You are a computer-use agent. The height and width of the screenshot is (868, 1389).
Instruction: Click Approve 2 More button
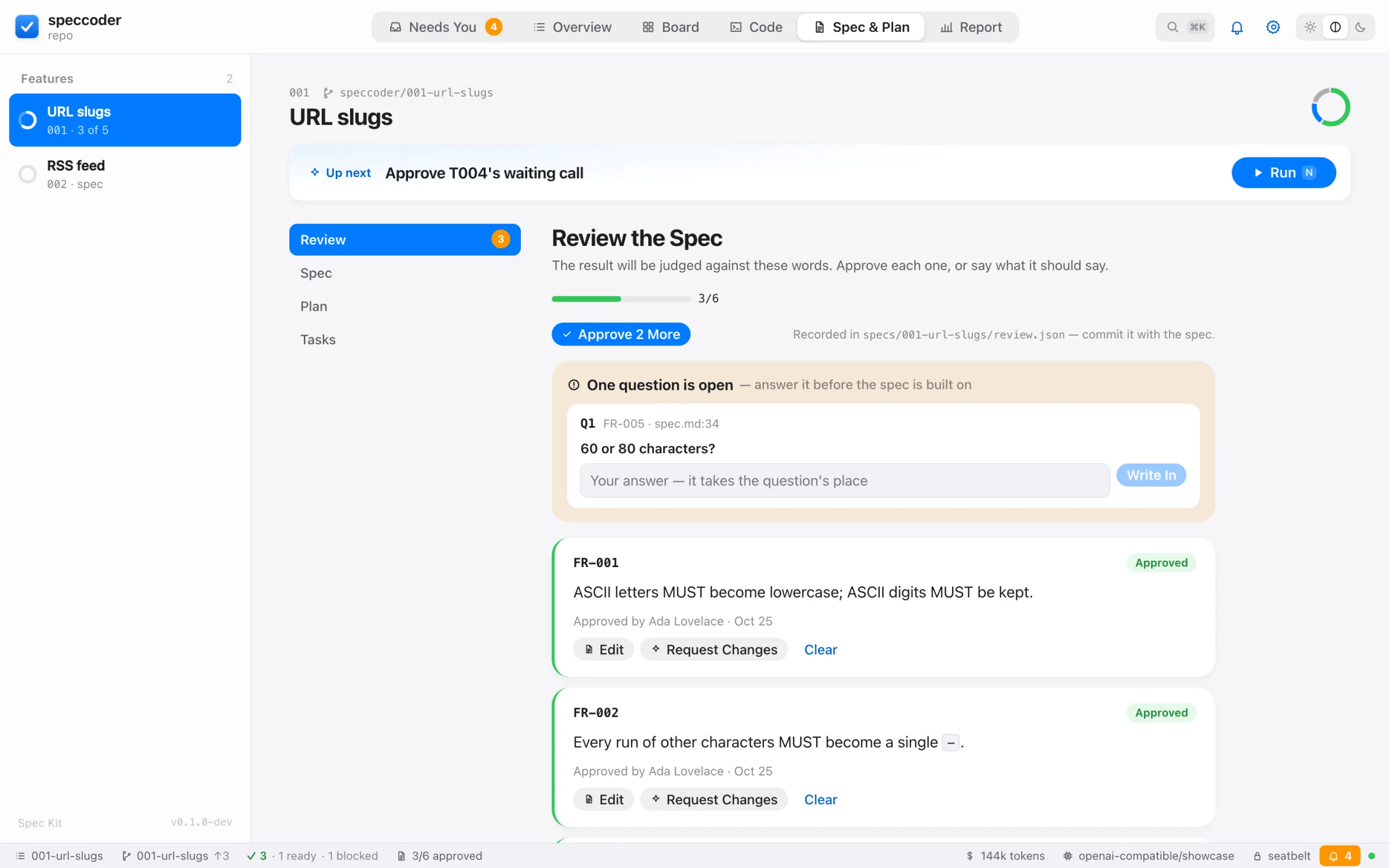[x=620, y=334]
